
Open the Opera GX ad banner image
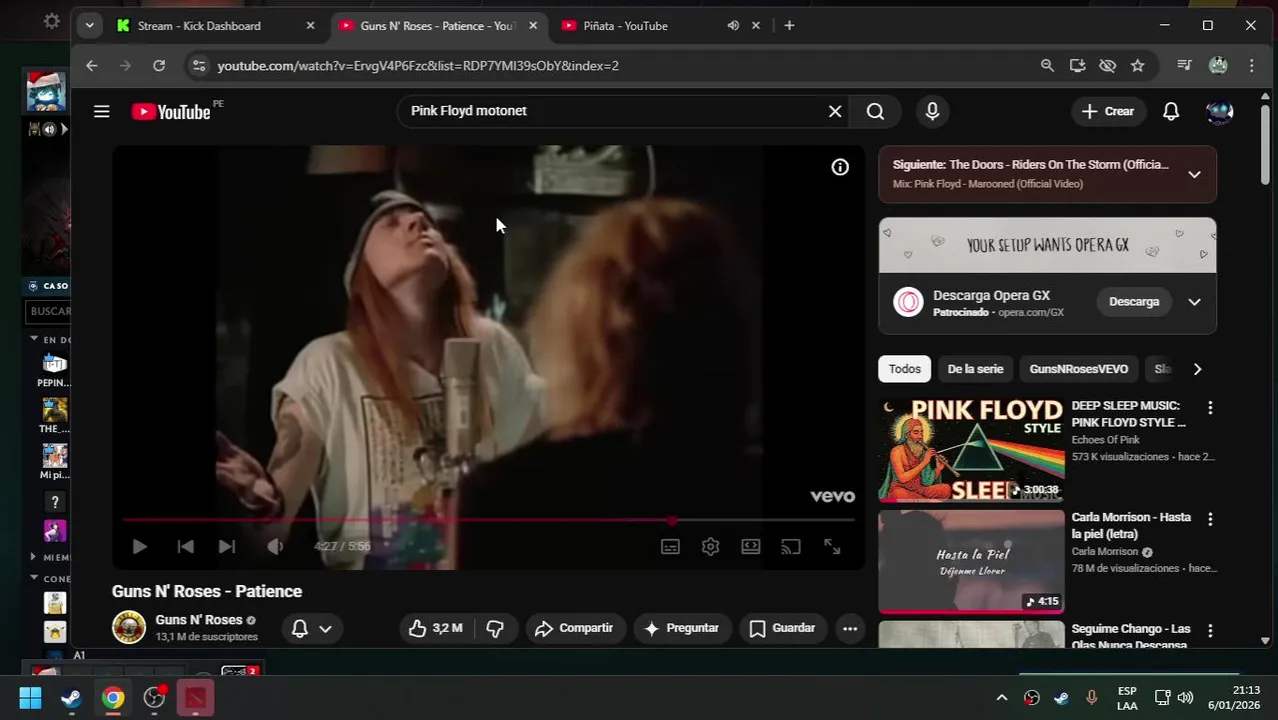[1047, 245]
